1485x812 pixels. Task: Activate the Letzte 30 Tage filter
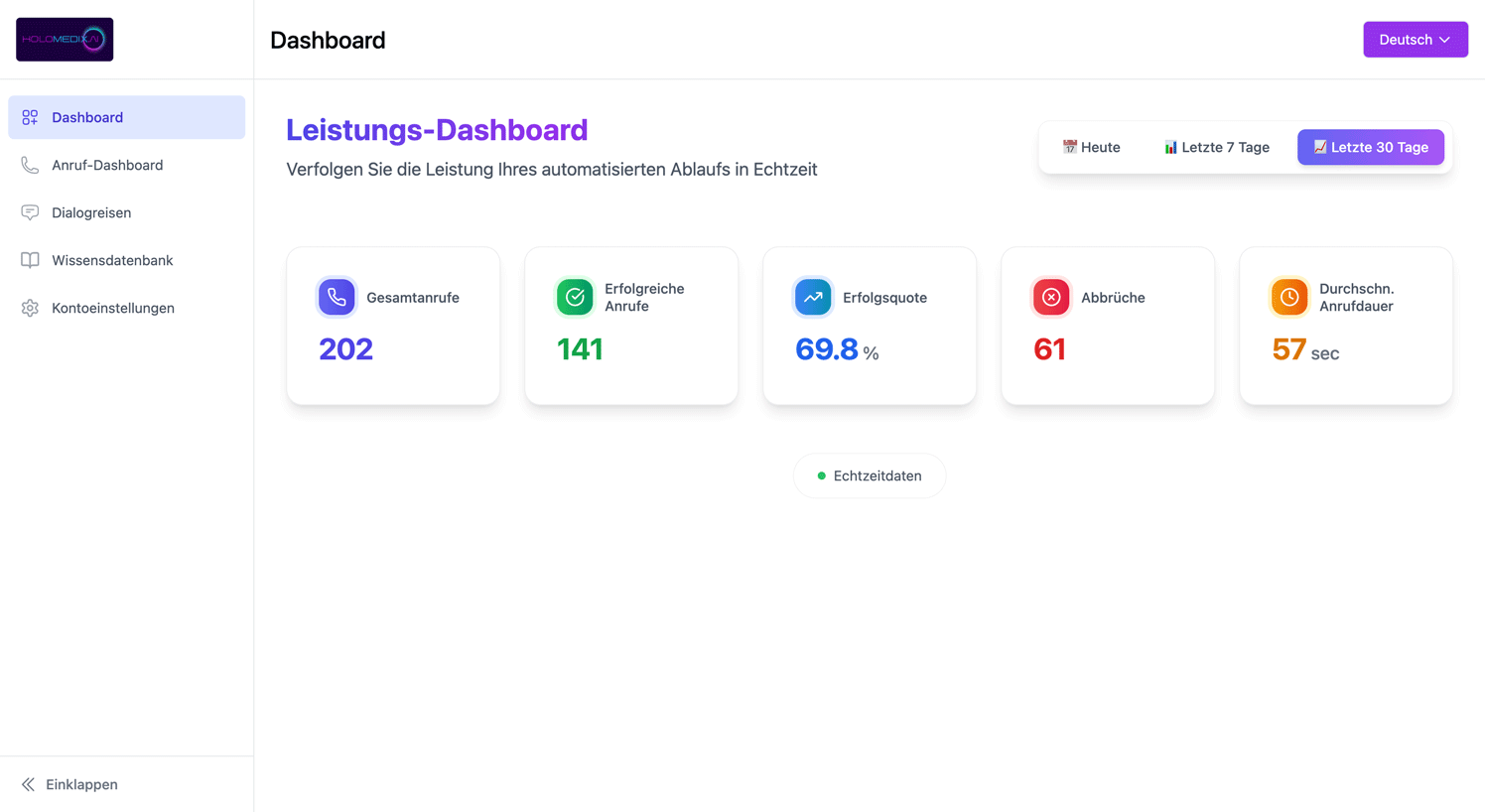point(1370,147)
